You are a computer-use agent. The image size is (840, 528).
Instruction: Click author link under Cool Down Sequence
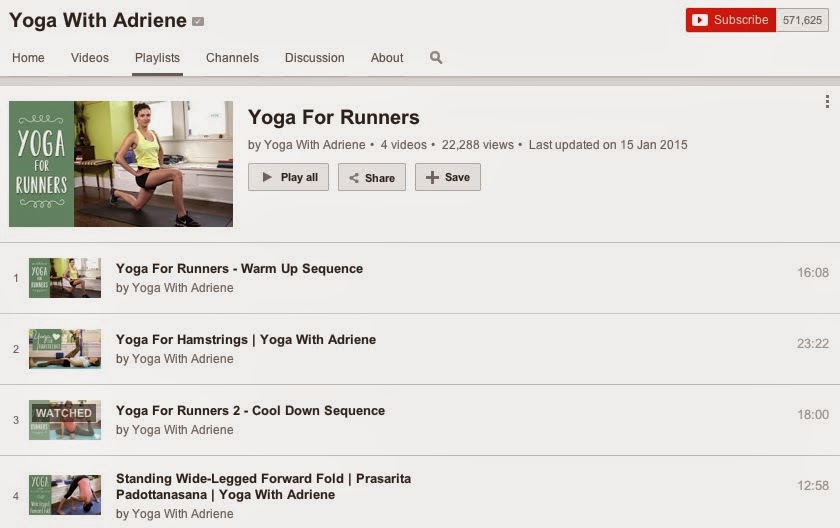(183, 429)
